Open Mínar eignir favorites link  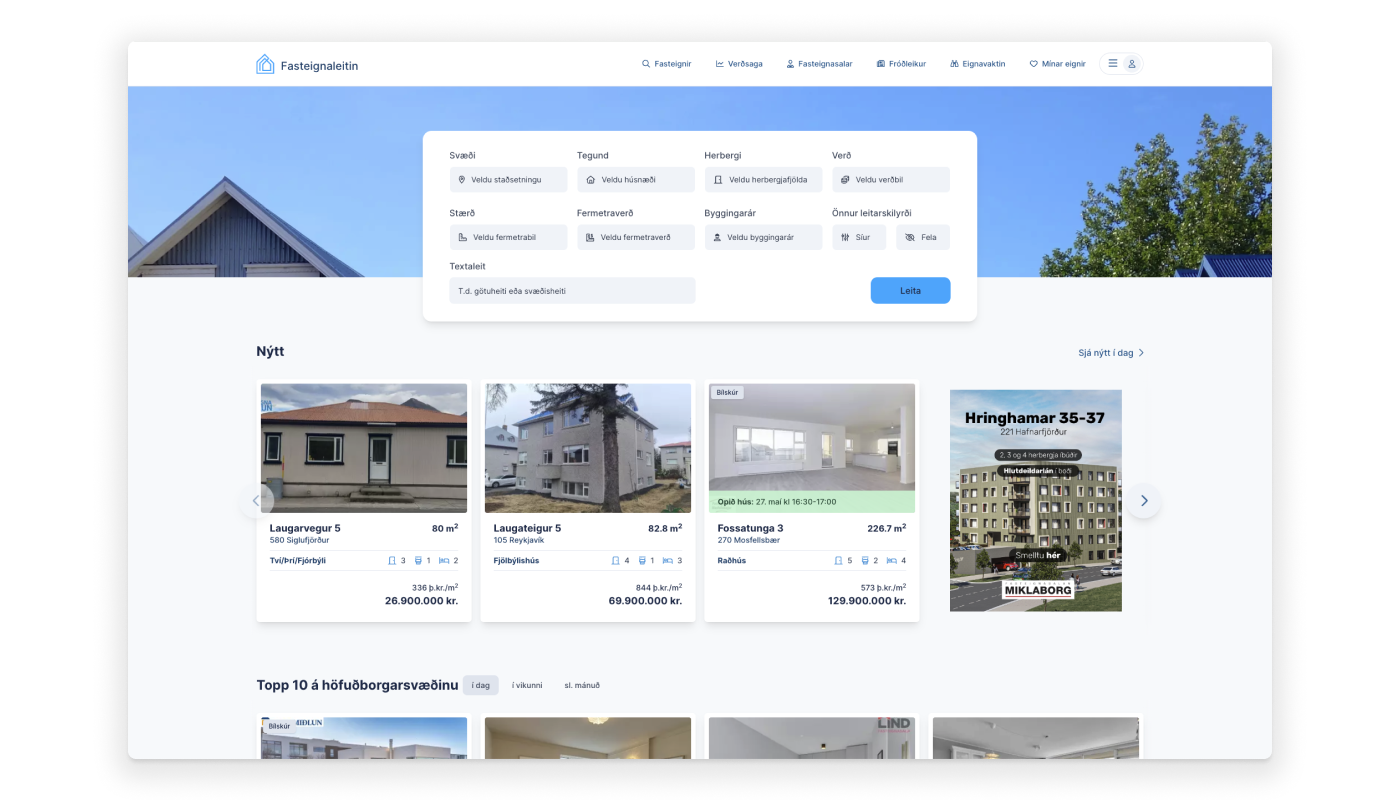[1058, 64]
